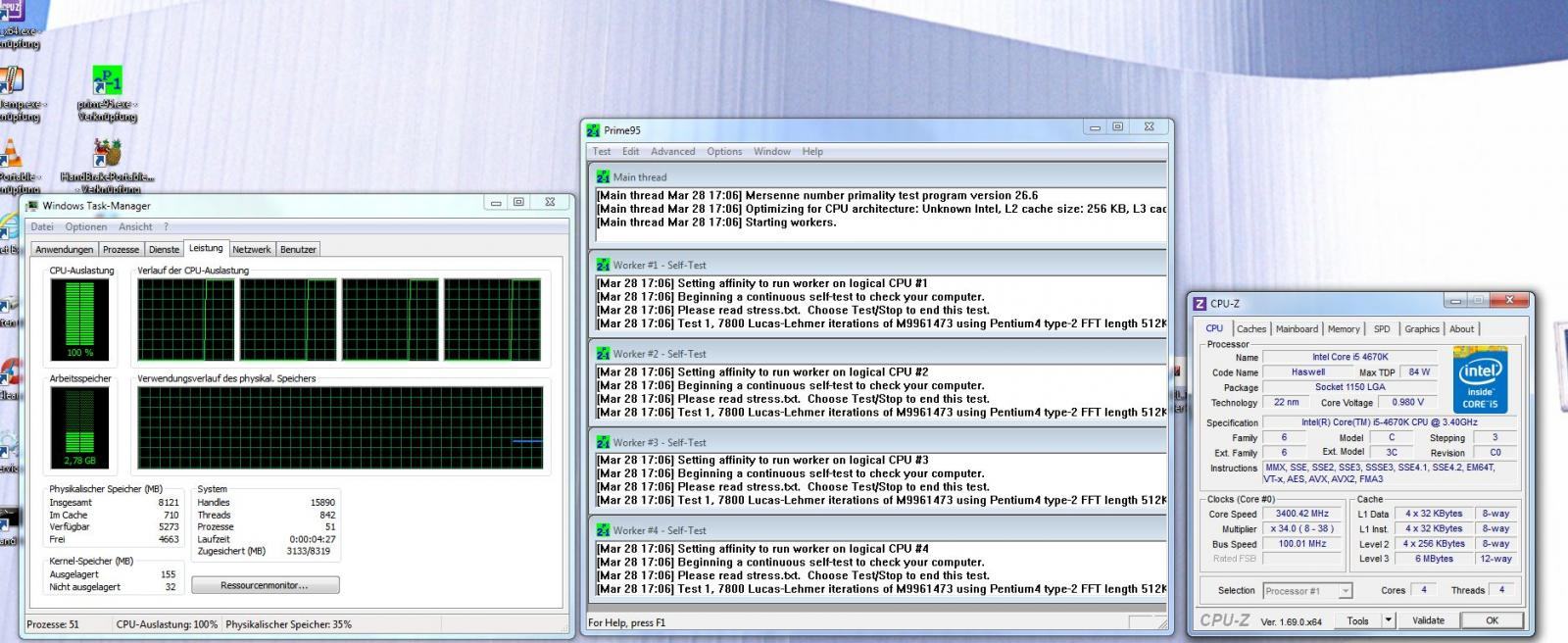Open the Ansicht menu in Task-Manager
The width and height of the screenshot is (1568, 643).
tap(135, 227)
